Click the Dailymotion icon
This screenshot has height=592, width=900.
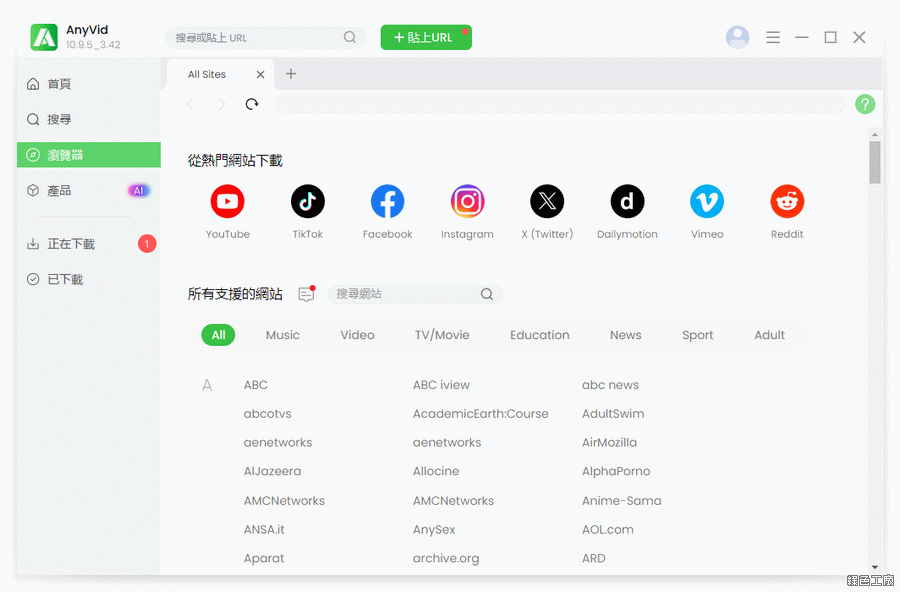[627, 202]
